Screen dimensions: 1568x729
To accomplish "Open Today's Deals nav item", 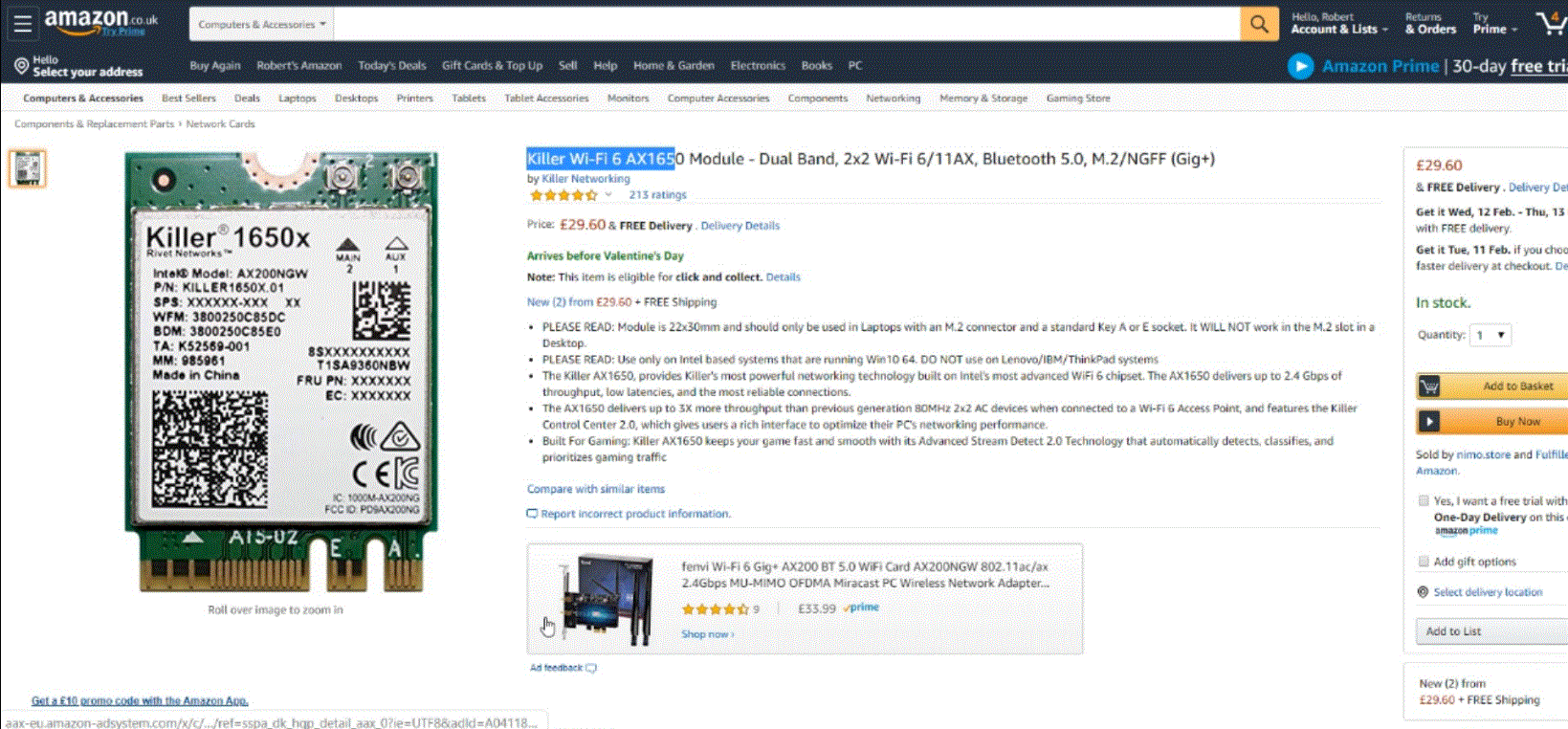I will pos(392,66).
